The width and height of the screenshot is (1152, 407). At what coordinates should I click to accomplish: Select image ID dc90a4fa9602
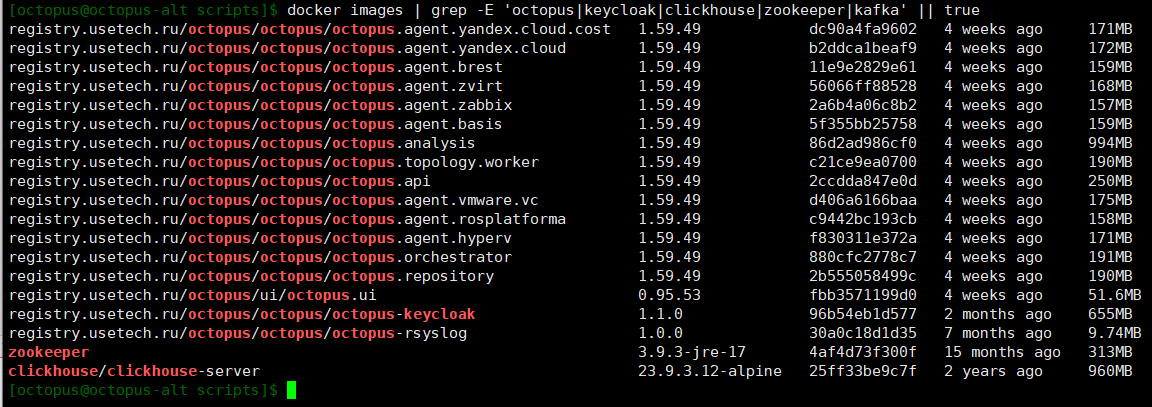click(x=863, y=29)
